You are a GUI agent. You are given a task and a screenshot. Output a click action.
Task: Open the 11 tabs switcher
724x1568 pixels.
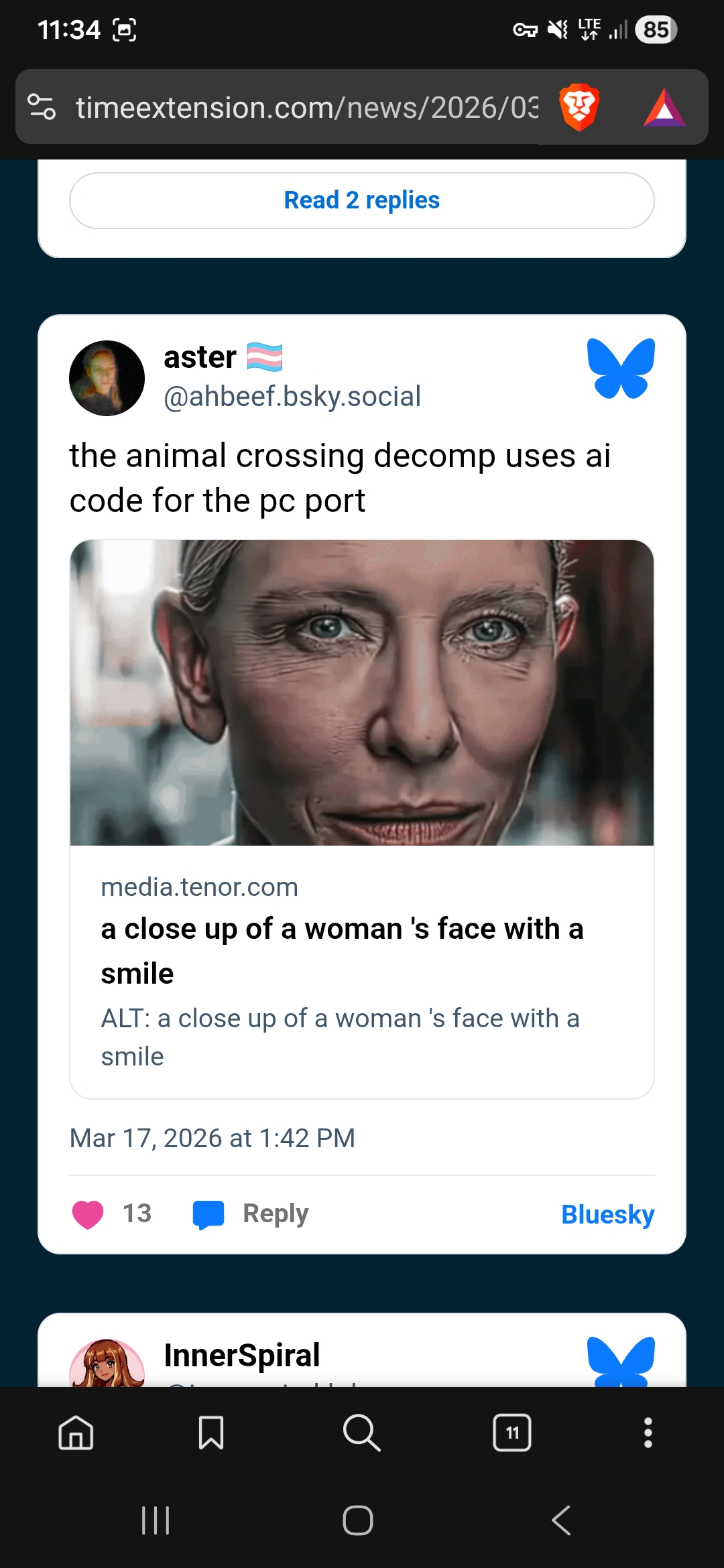pyautogui.click(x=512, y=1433)
